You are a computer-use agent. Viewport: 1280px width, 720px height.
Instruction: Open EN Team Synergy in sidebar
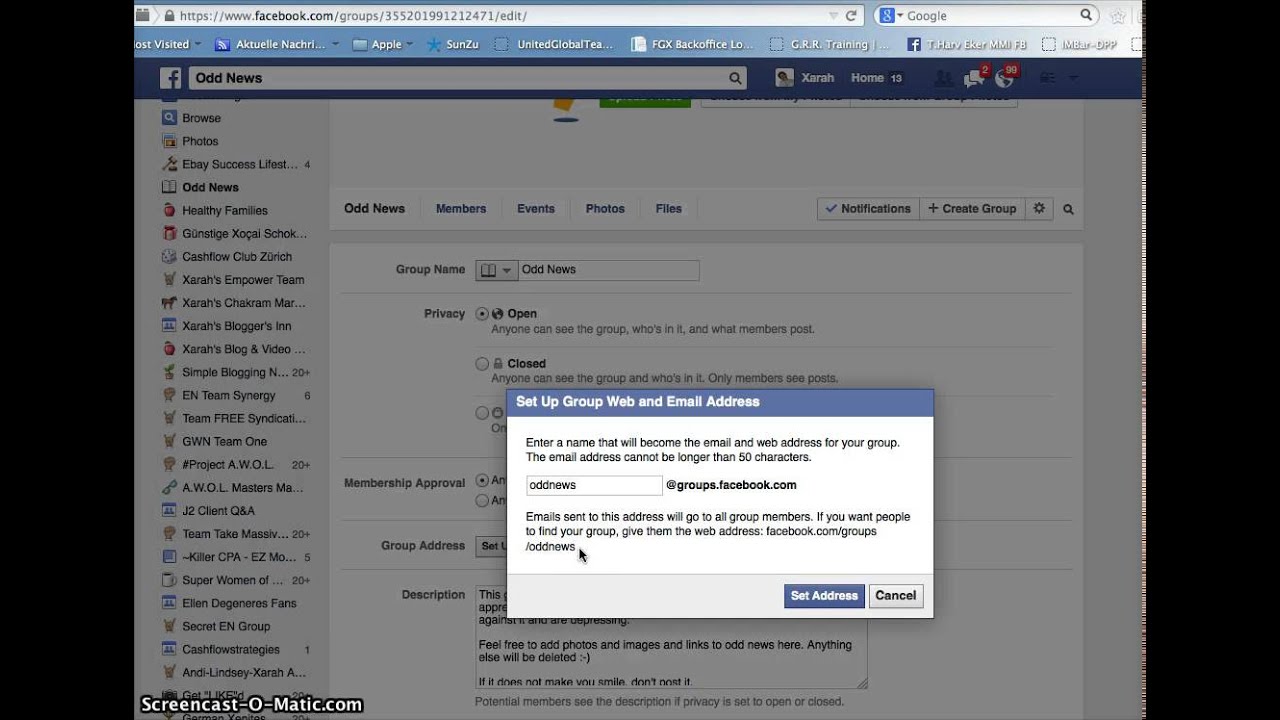click(228, 395)
